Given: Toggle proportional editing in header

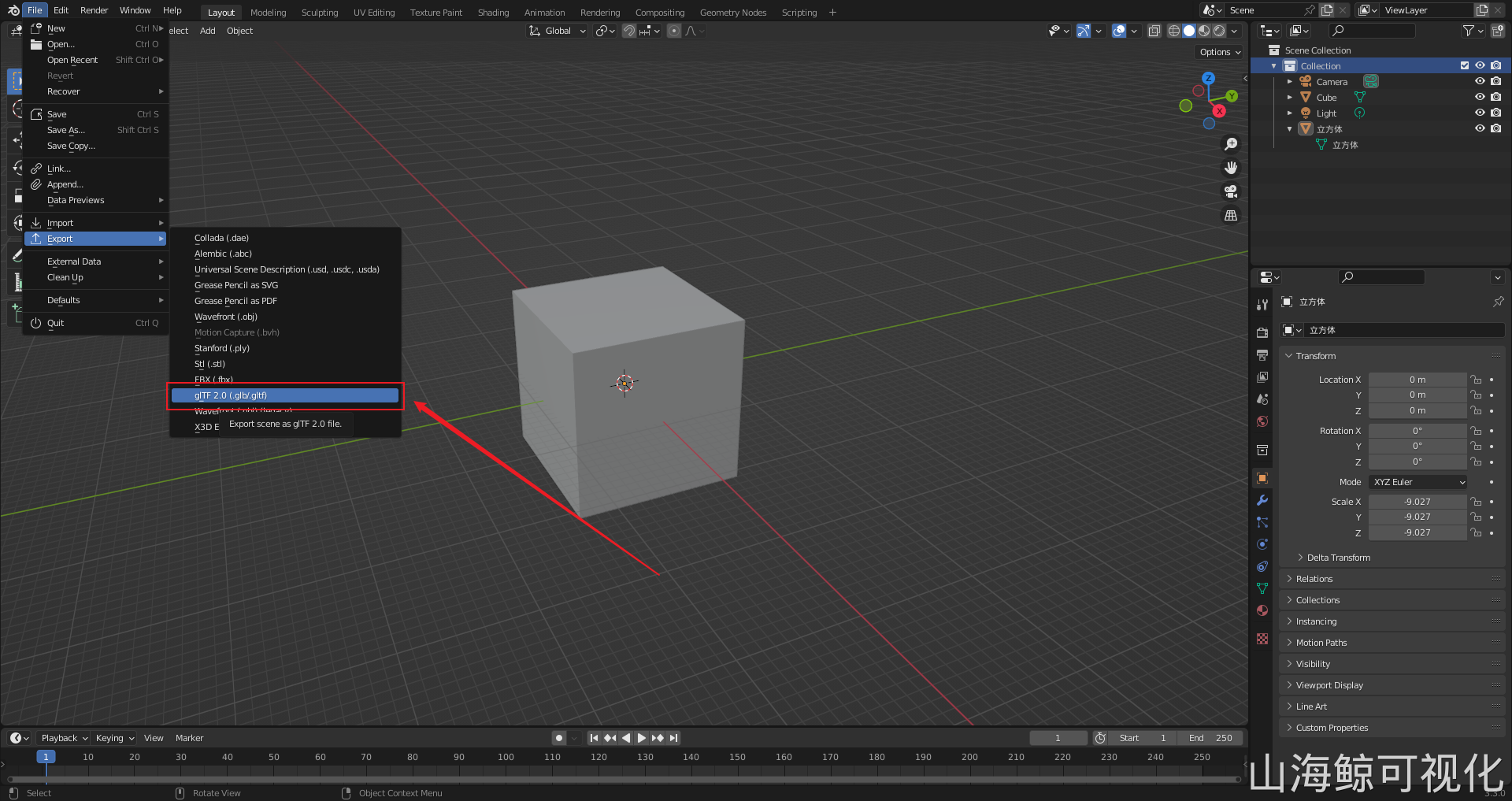Looking at the screenshot, I should coord(673,31).
